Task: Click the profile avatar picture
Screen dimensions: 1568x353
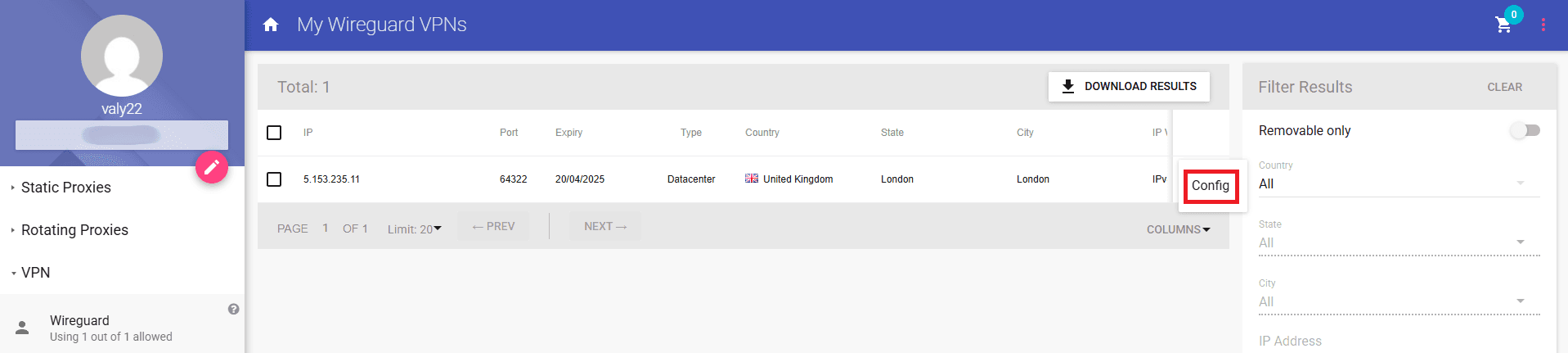Action: pyautogui.click(x=122, y=56)
